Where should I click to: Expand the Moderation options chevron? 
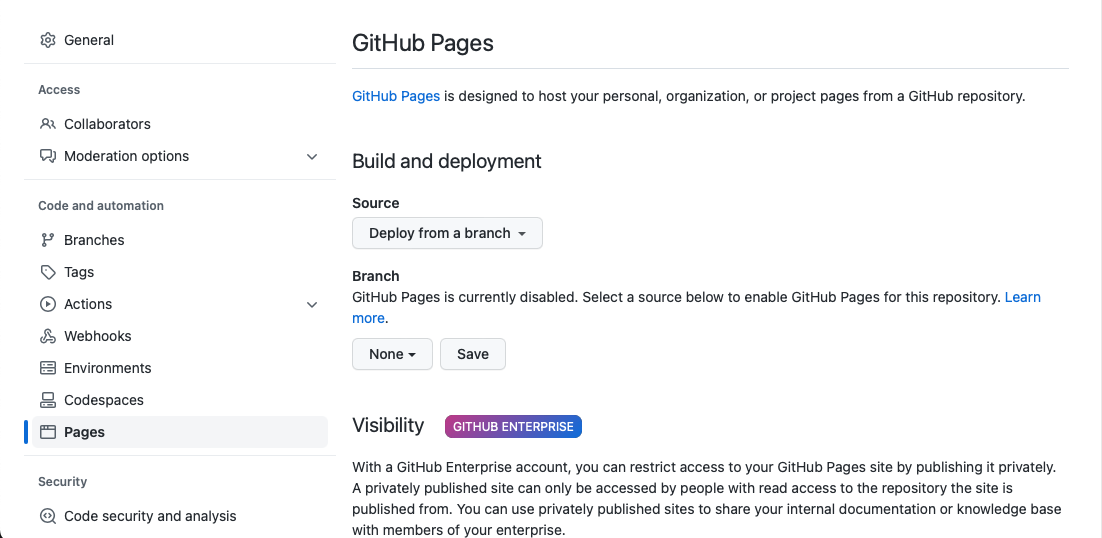tap(312, 157)
